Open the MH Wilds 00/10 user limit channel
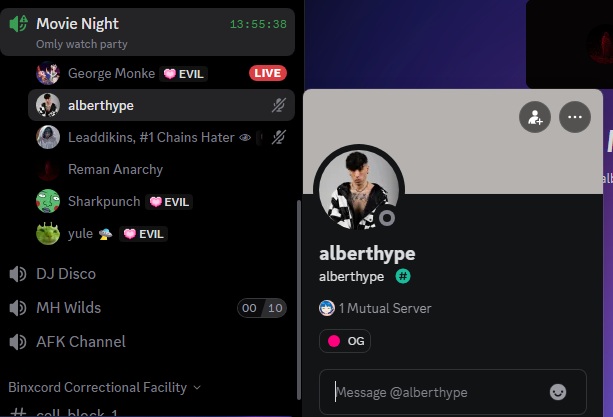 tap(148, 308)
